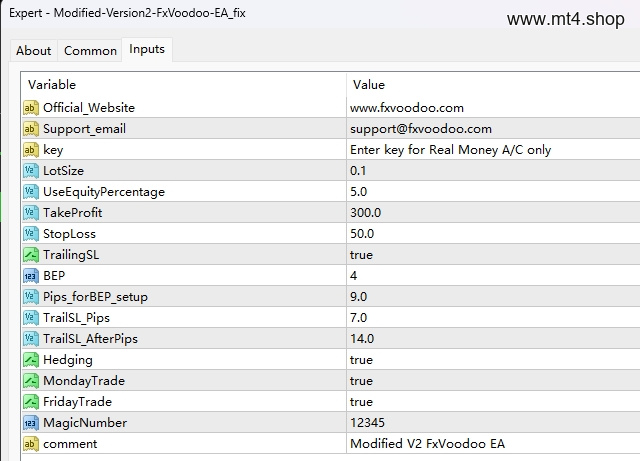Click the boolean icon beside FridayTrade
This screenshot has height=461, width=640.
coord(31,402)
